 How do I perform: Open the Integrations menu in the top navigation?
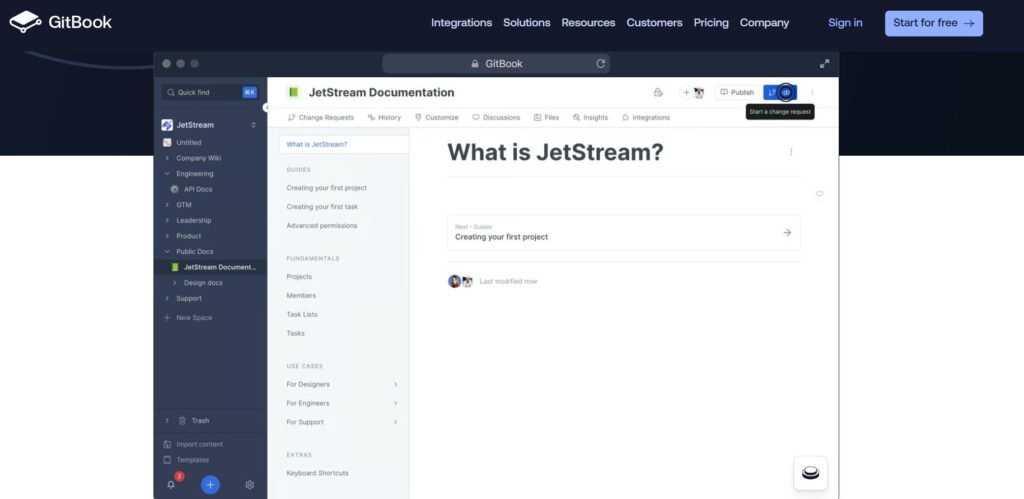(x=461, y=23)
